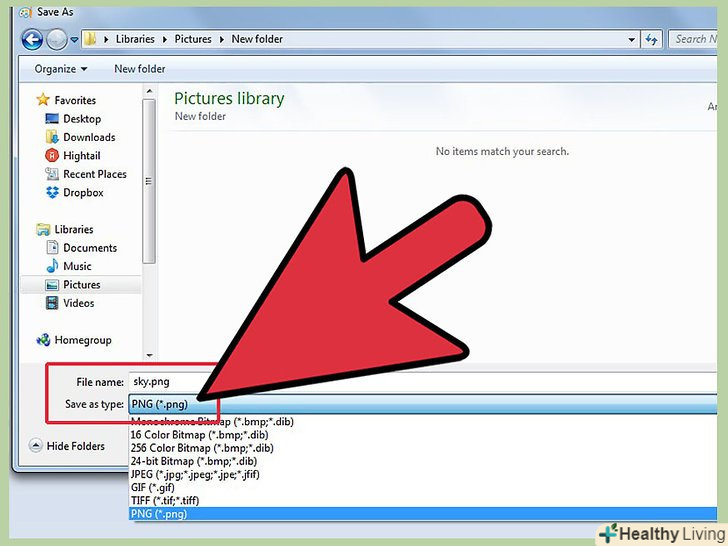Click the Recent Places icon
Image resolution: width=728 pixels, height=546 pixels.
[52, 174]
